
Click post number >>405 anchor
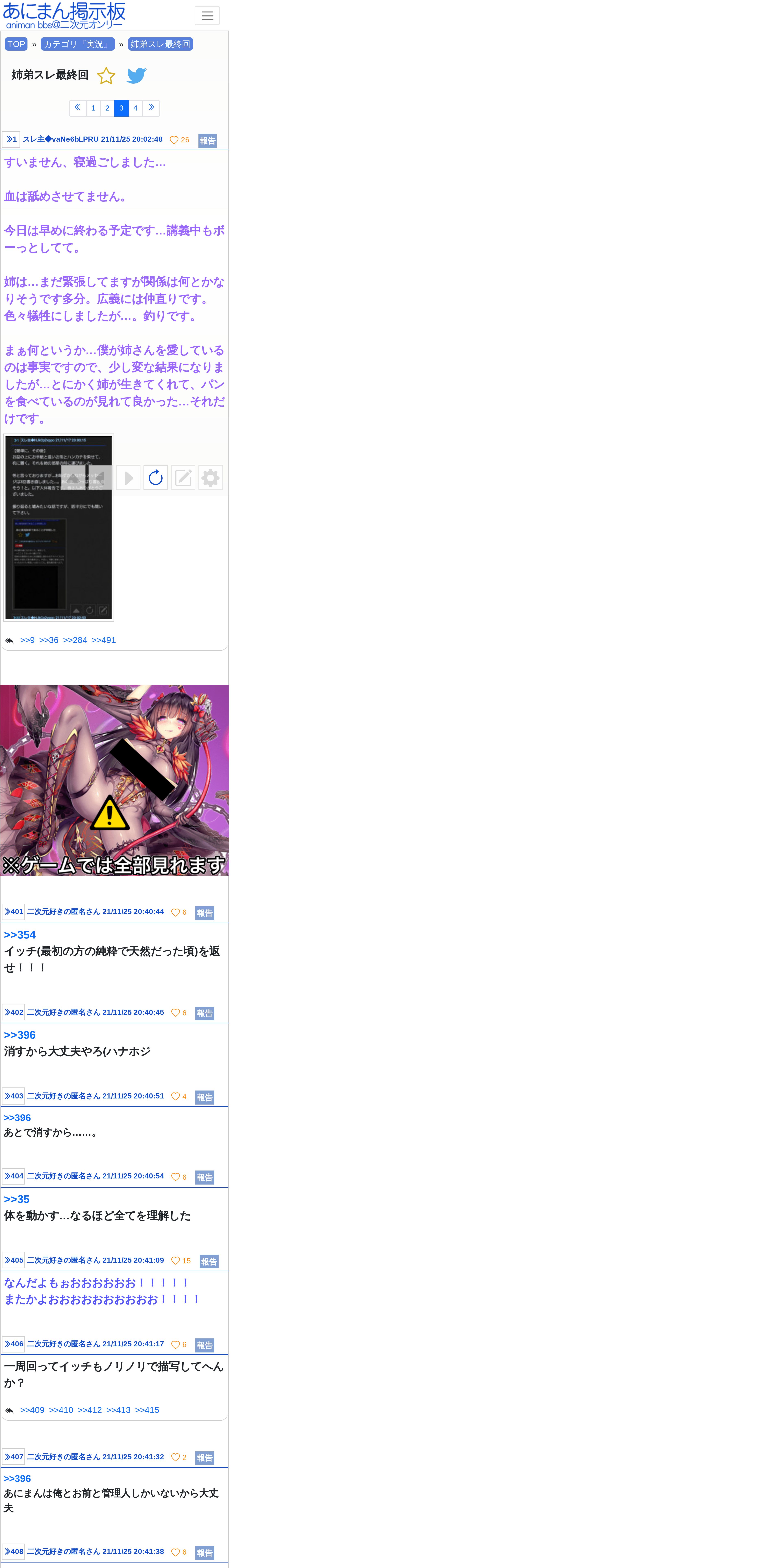(x=13, y=1260)
